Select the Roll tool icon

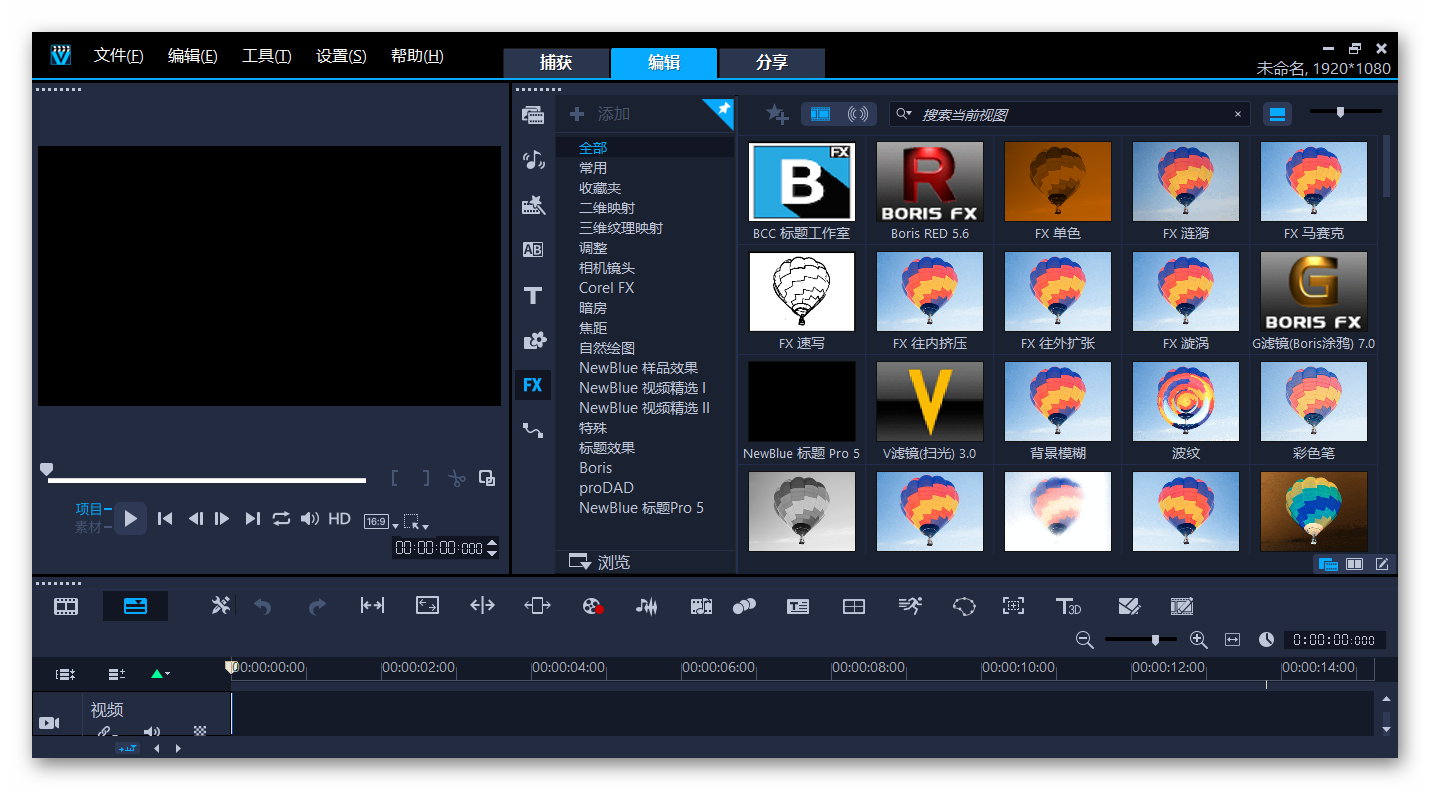pos(482,606)
